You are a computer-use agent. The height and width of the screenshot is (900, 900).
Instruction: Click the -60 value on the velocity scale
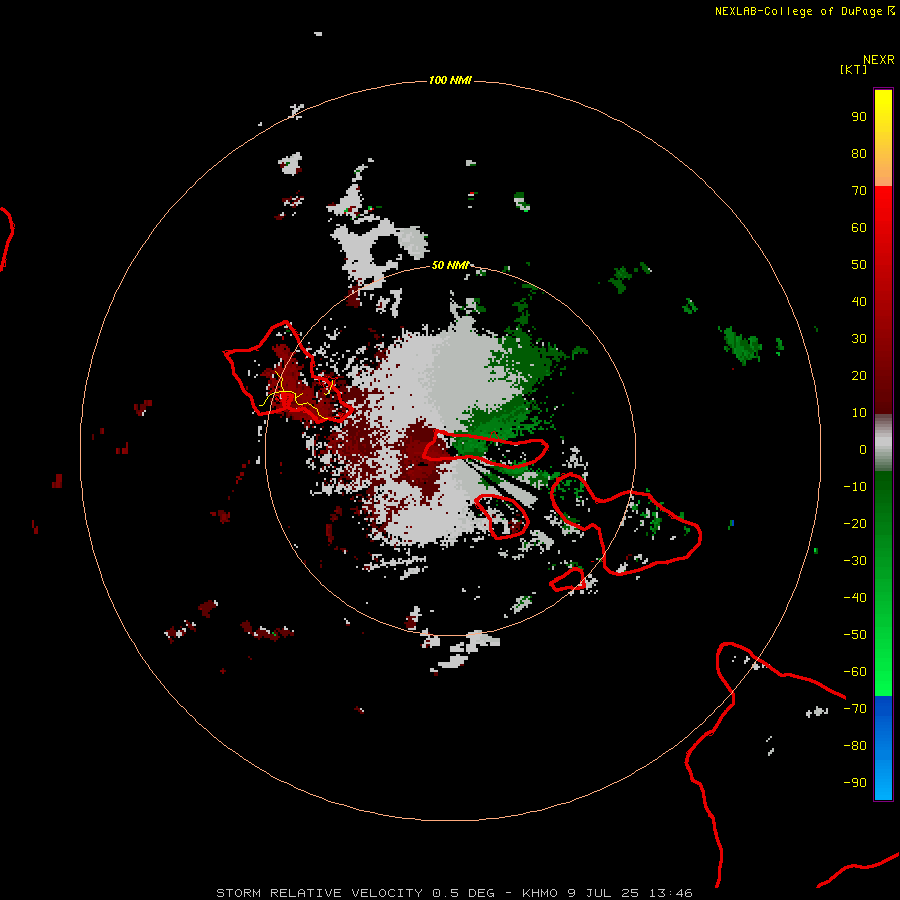(855, 672)
